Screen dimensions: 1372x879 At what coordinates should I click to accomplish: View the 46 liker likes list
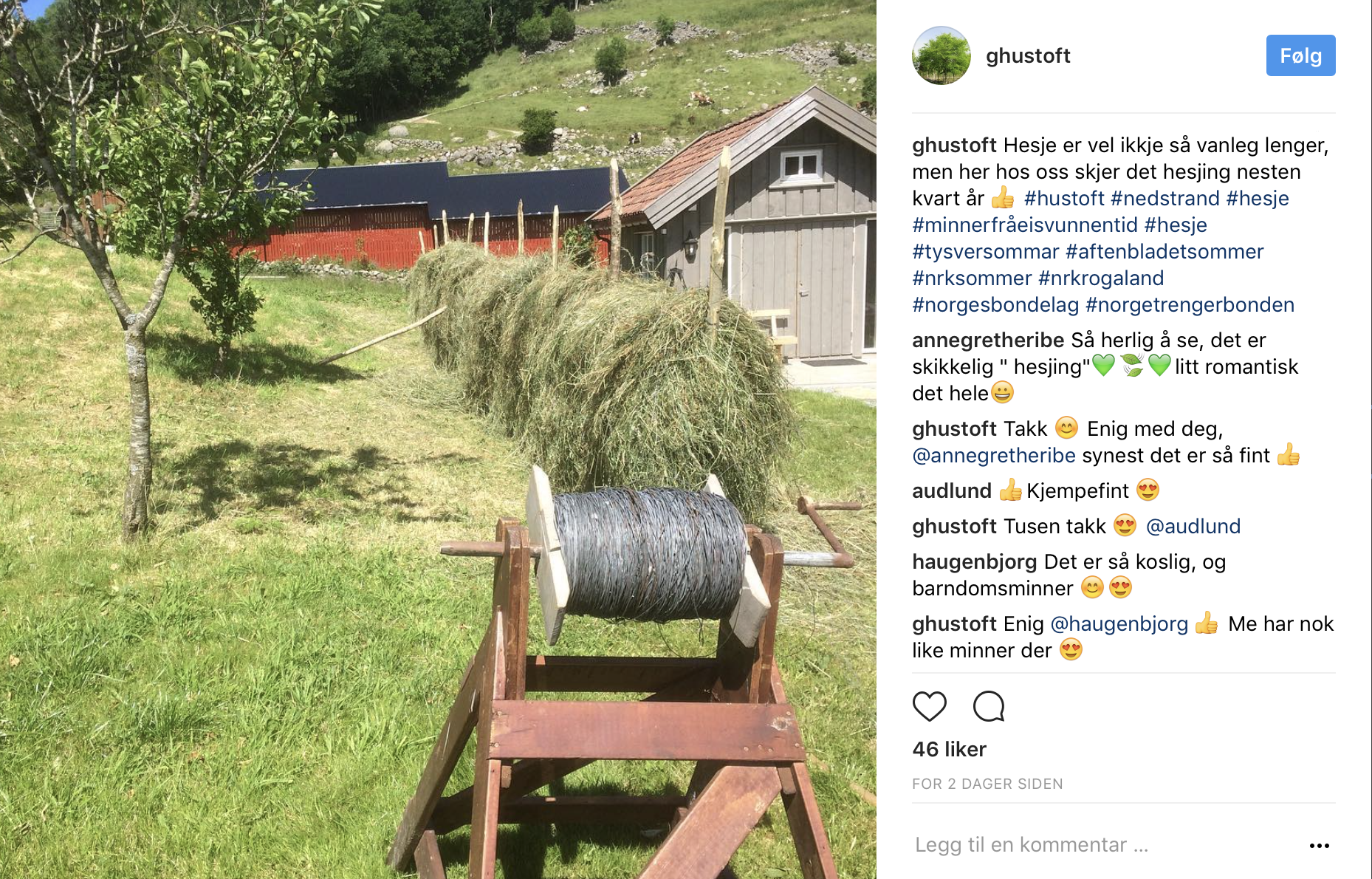[949, 749]
